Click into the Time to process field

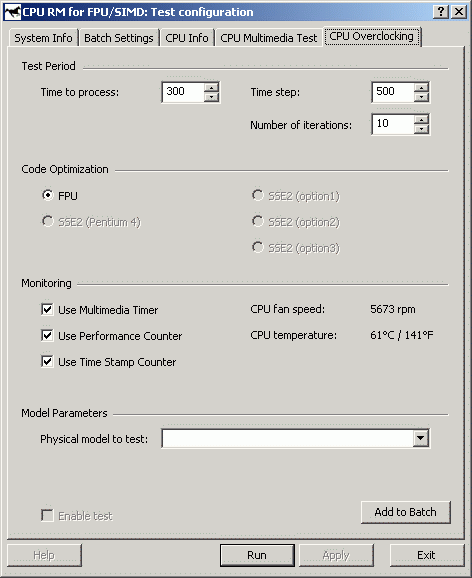tap(183, 92)
